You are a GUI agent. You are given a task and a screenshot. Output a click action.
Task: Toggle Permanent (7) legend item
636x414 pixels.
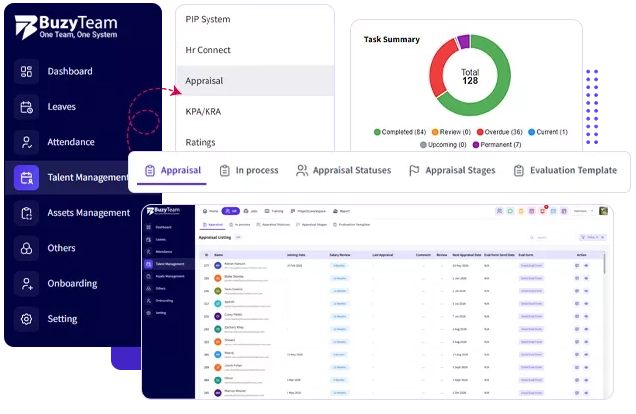(497, 144)
